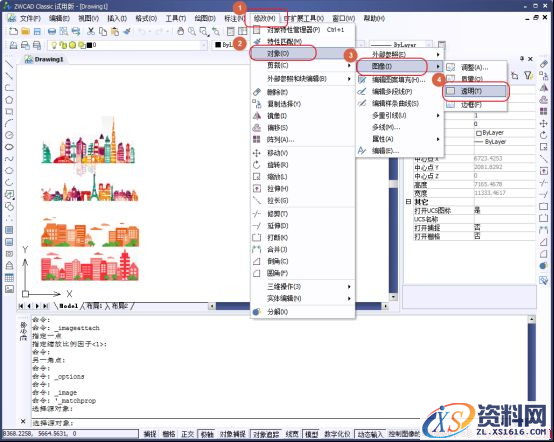This screenshot has width=554, height=442.
Task: Select the Hatch tool in left toolbar
Action: pos(9,230)
